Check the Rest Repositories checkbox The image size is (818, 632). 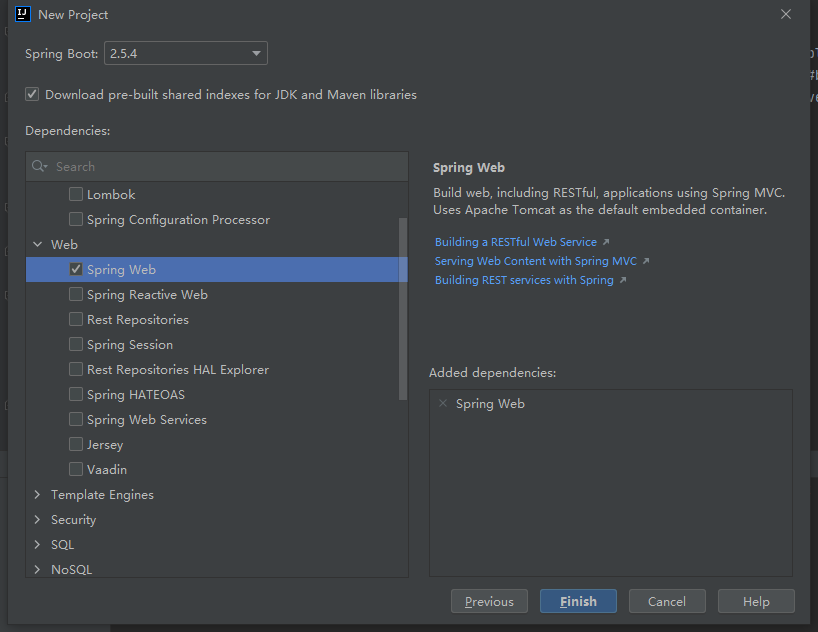point(76,319)
